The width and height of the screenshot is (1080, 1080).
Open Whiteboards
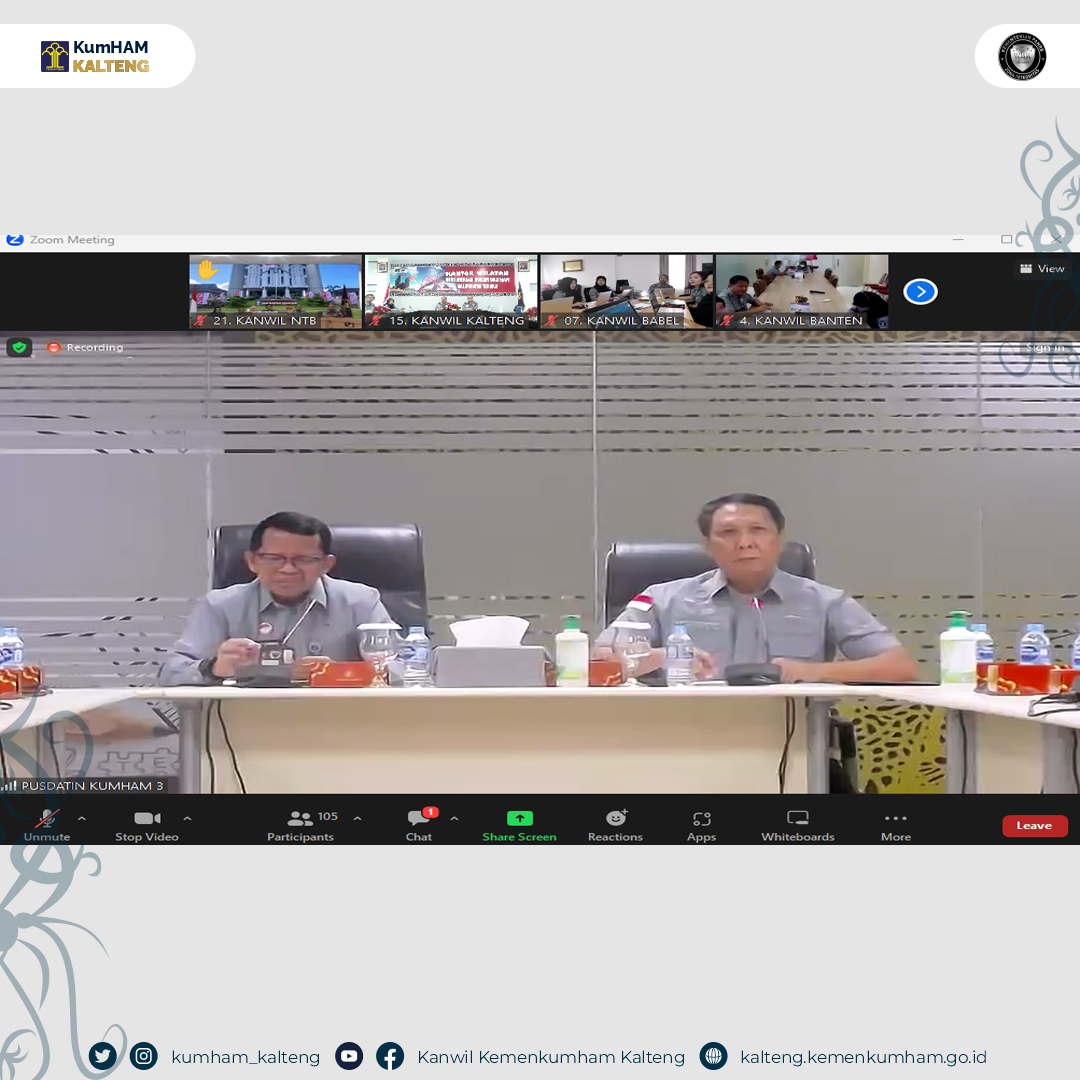(x=797, y=824)
